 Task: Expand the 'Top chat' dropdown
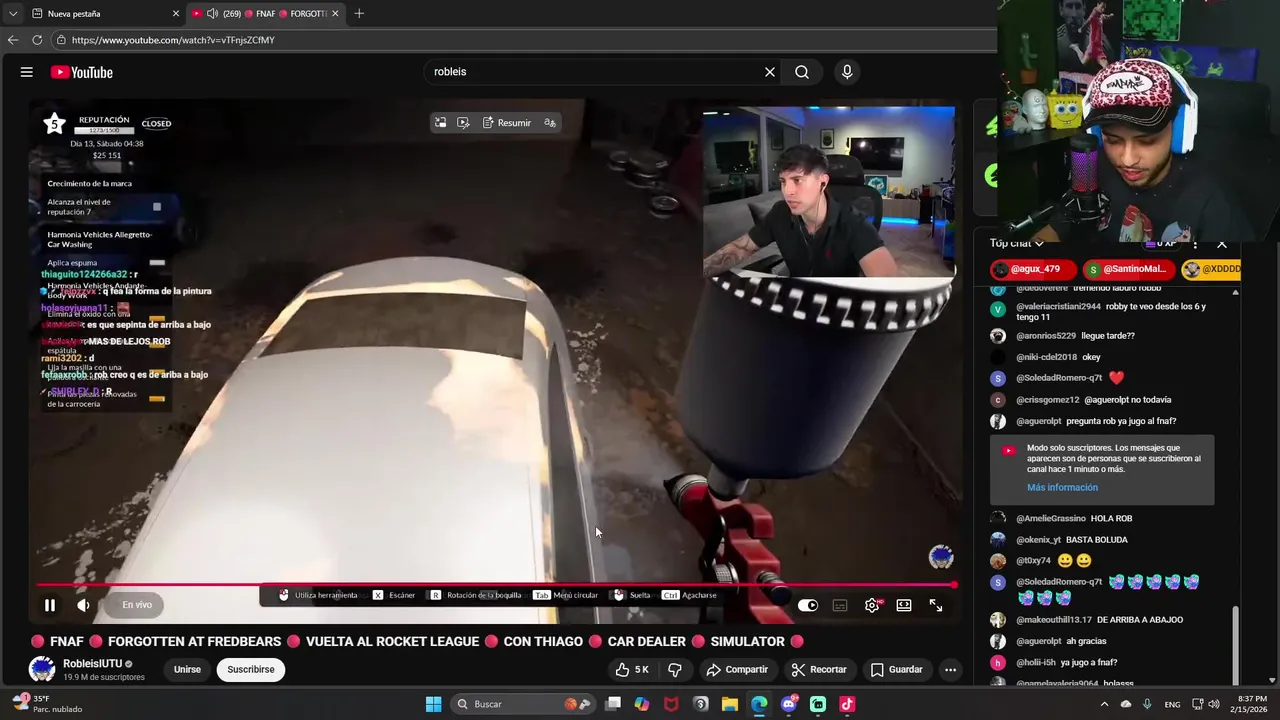(x=1017, y=243)
